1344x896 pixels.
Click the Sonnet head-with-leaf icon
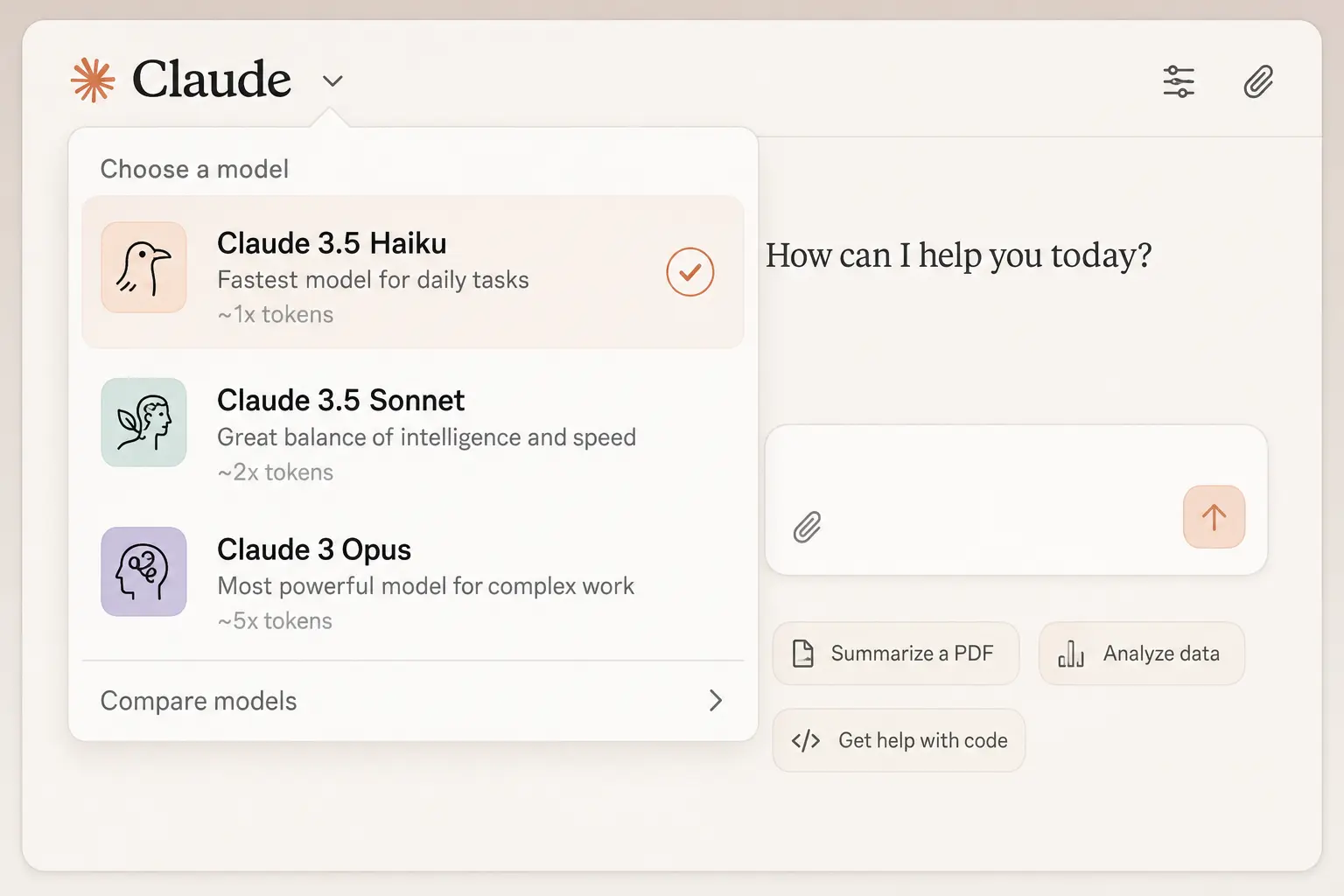143,423
